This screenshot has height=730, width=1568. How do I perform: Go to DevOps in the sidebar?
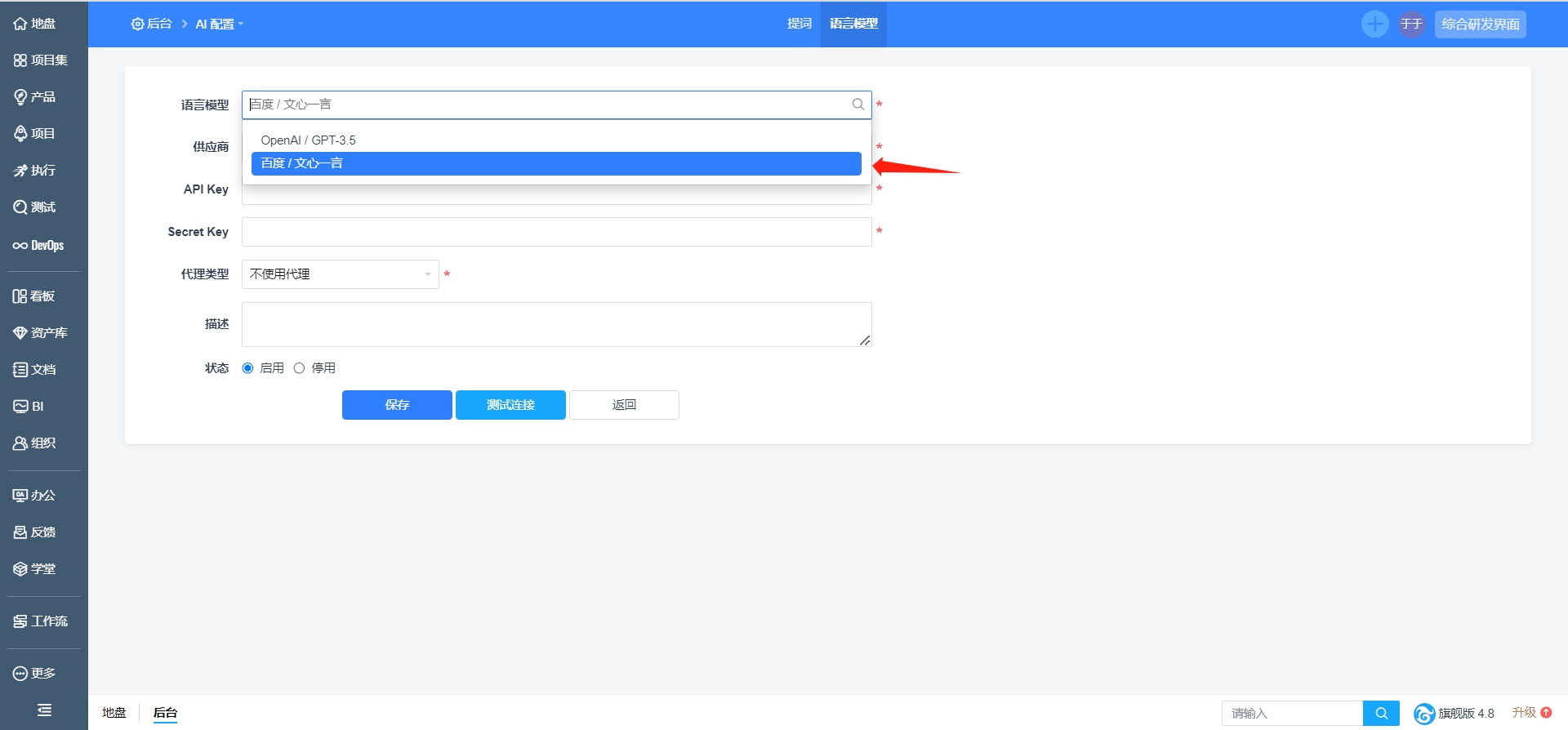click(38, 245)
